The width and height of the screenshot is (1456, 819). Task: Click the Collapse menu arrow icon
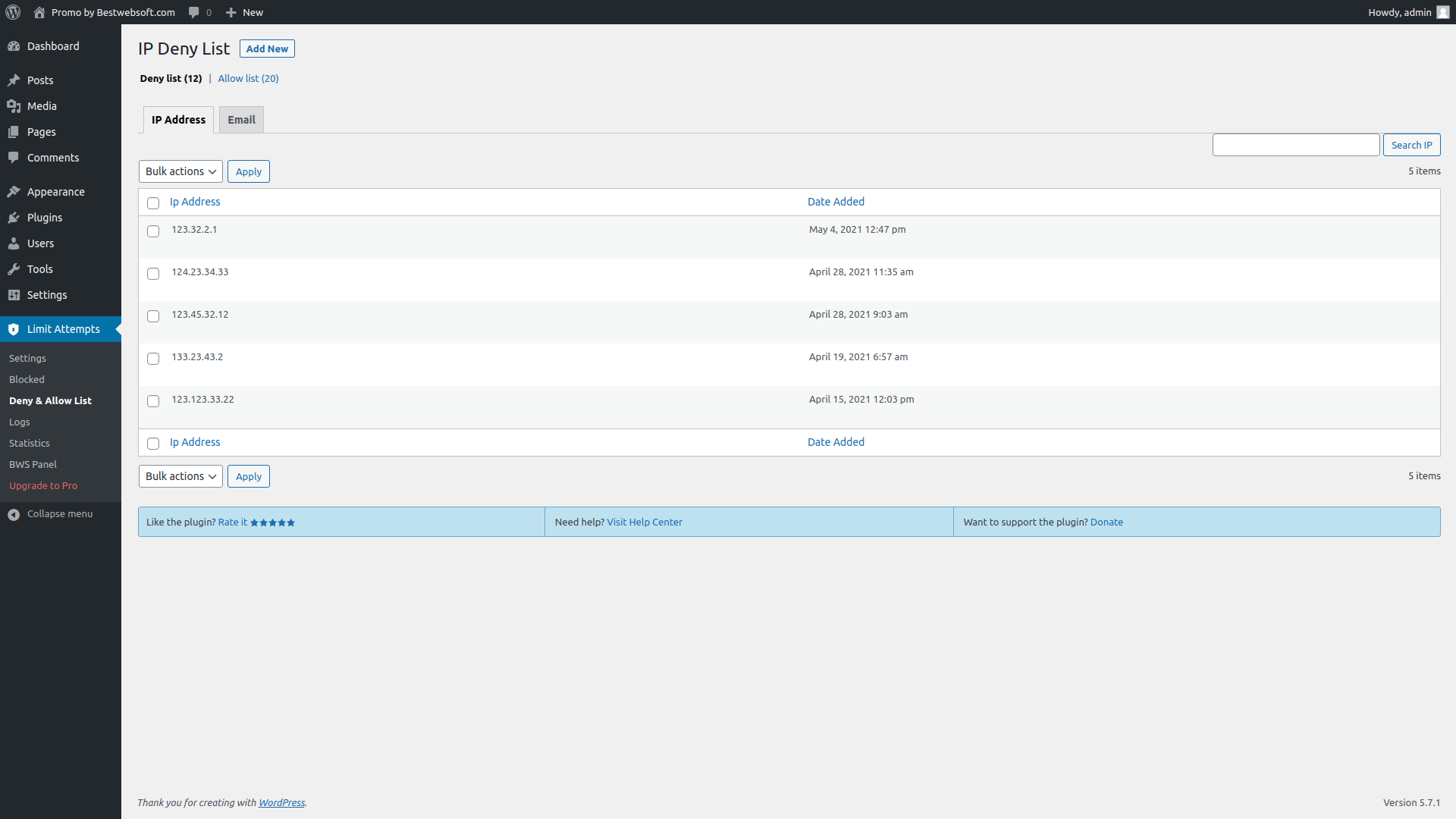point(14,514)
